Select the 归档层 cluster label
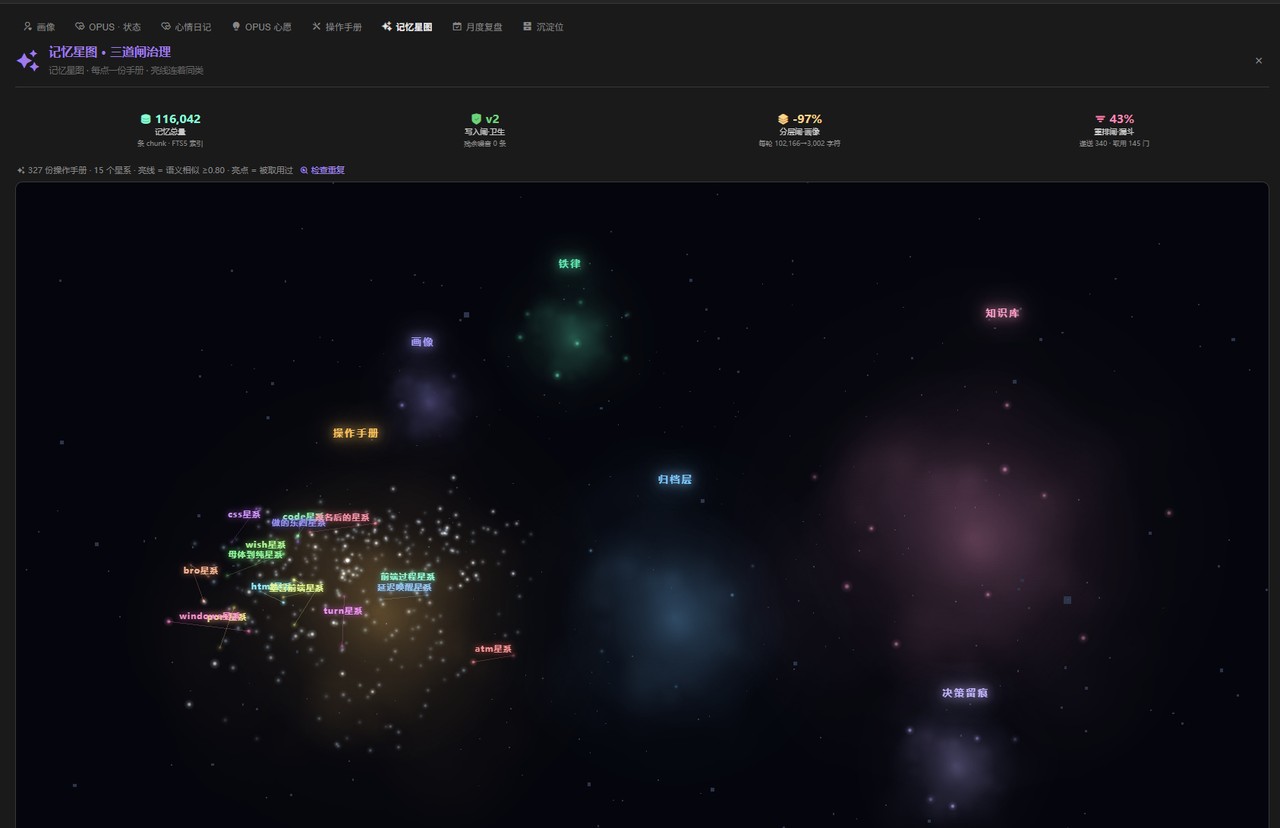The height and width of the screenshot is (828, 1280). tap(675, 479)
